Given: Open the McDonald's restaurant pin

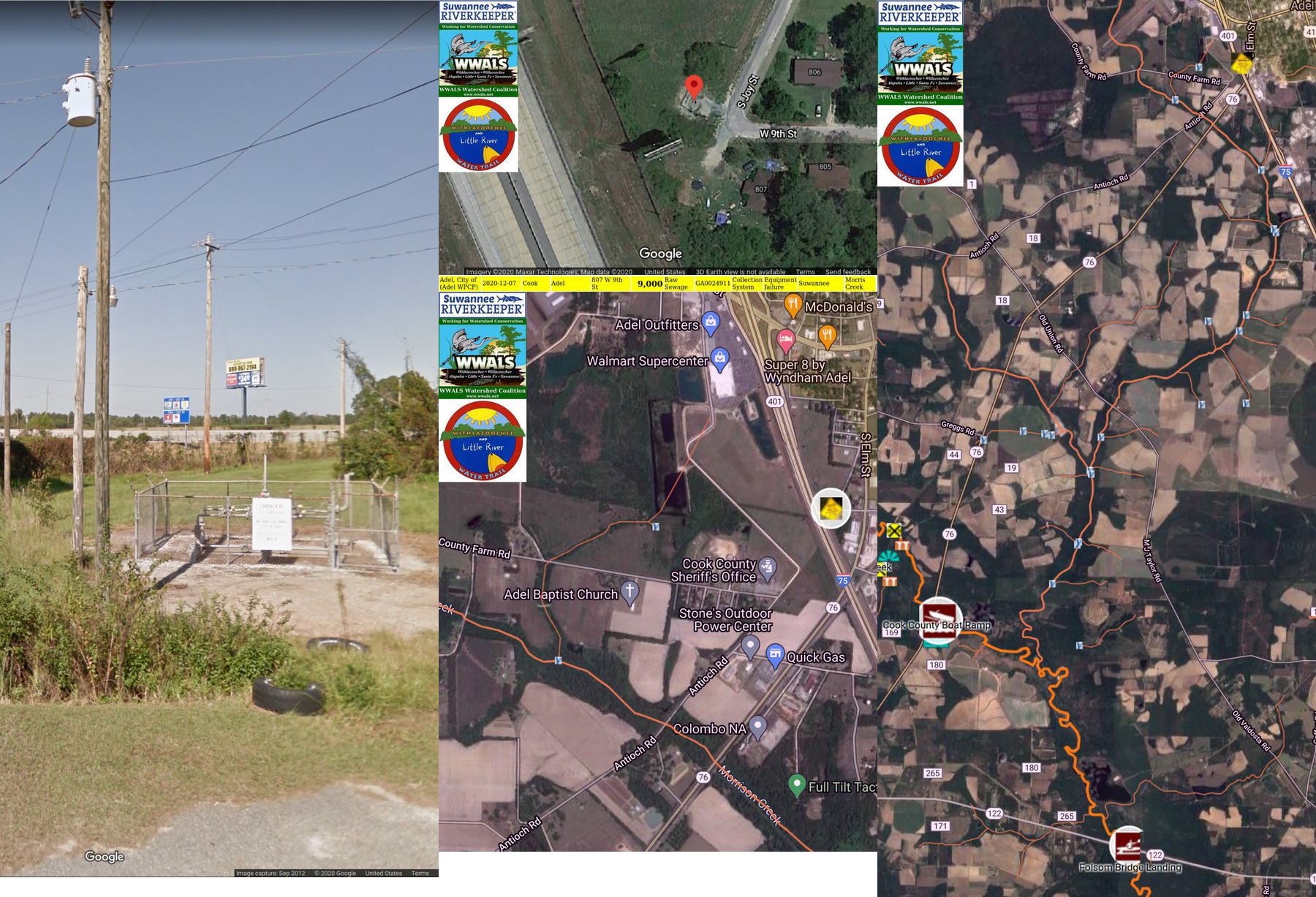Looking at the screenshot, I should click(x=793, y=306).
